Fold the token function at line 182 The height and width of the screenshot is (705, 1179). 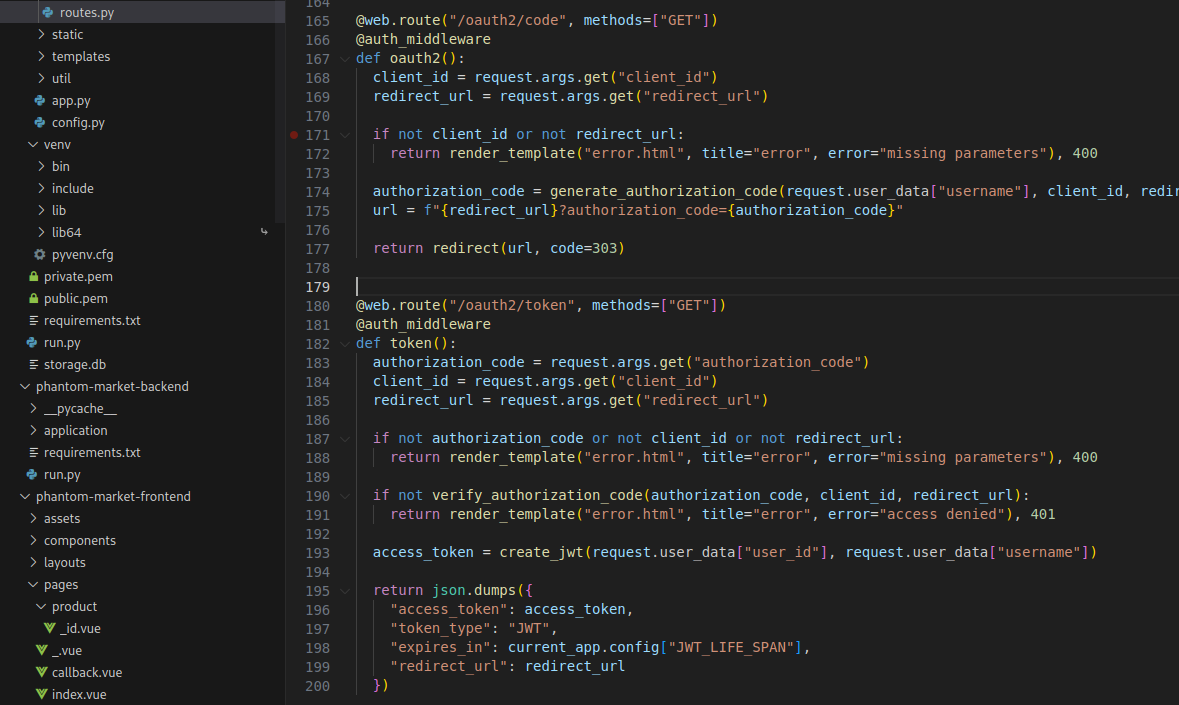pyautogui.click(x=344, y=344)
